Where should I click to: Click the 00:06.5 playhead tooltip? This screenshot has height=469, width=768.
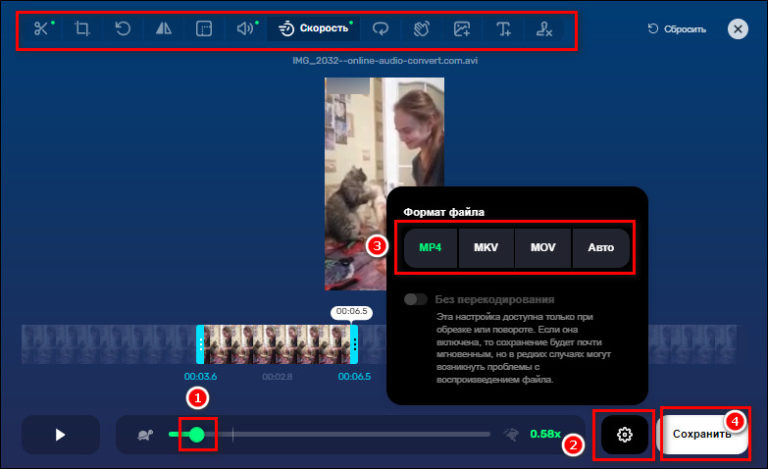click(352, 312)
